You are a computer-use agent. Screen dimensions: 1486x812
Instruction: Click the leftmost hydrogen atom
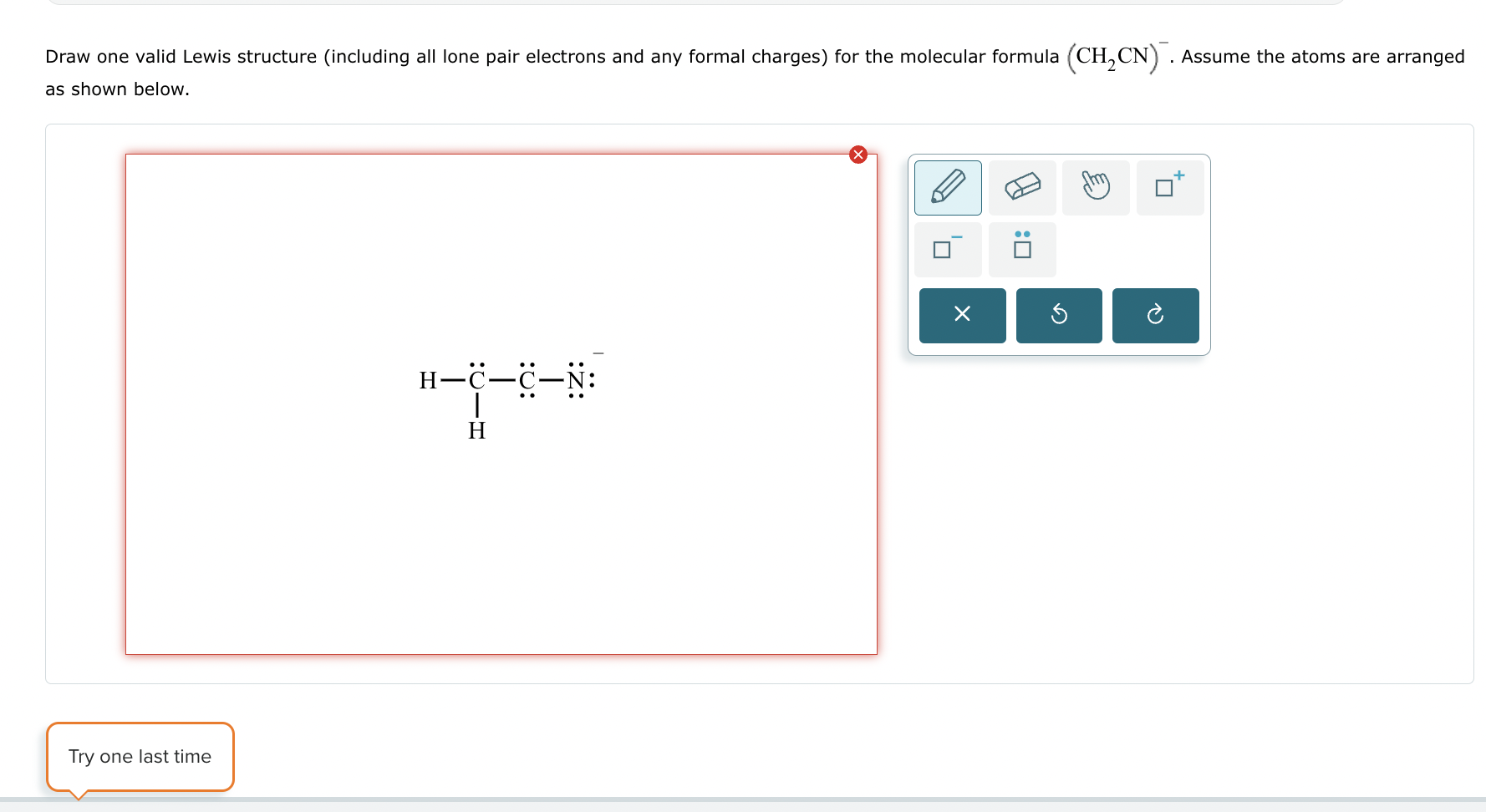pyautogui.click(x=427, y=380)
